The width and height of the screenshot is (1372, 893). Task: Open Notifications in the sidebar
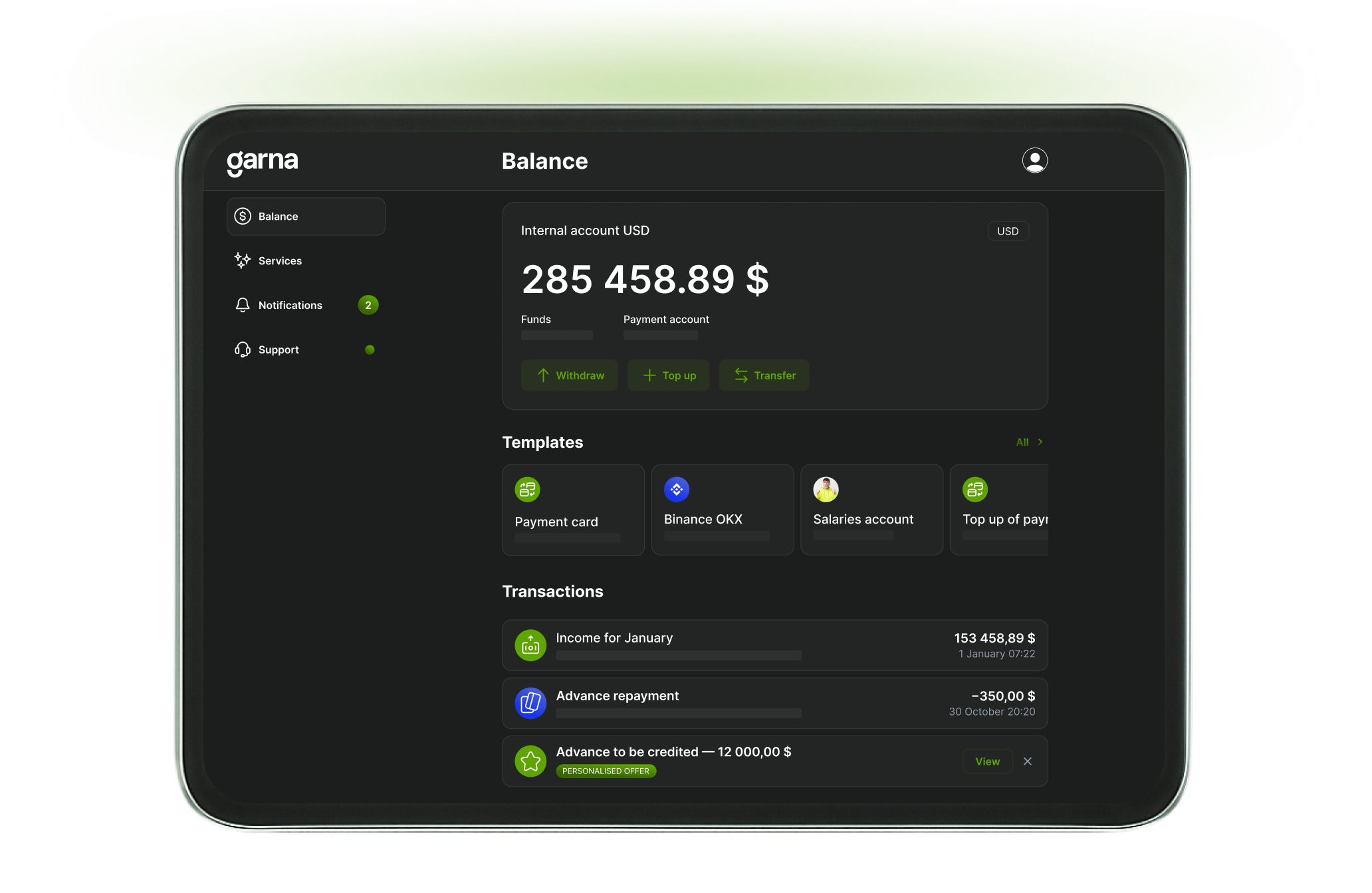[290, 306]
